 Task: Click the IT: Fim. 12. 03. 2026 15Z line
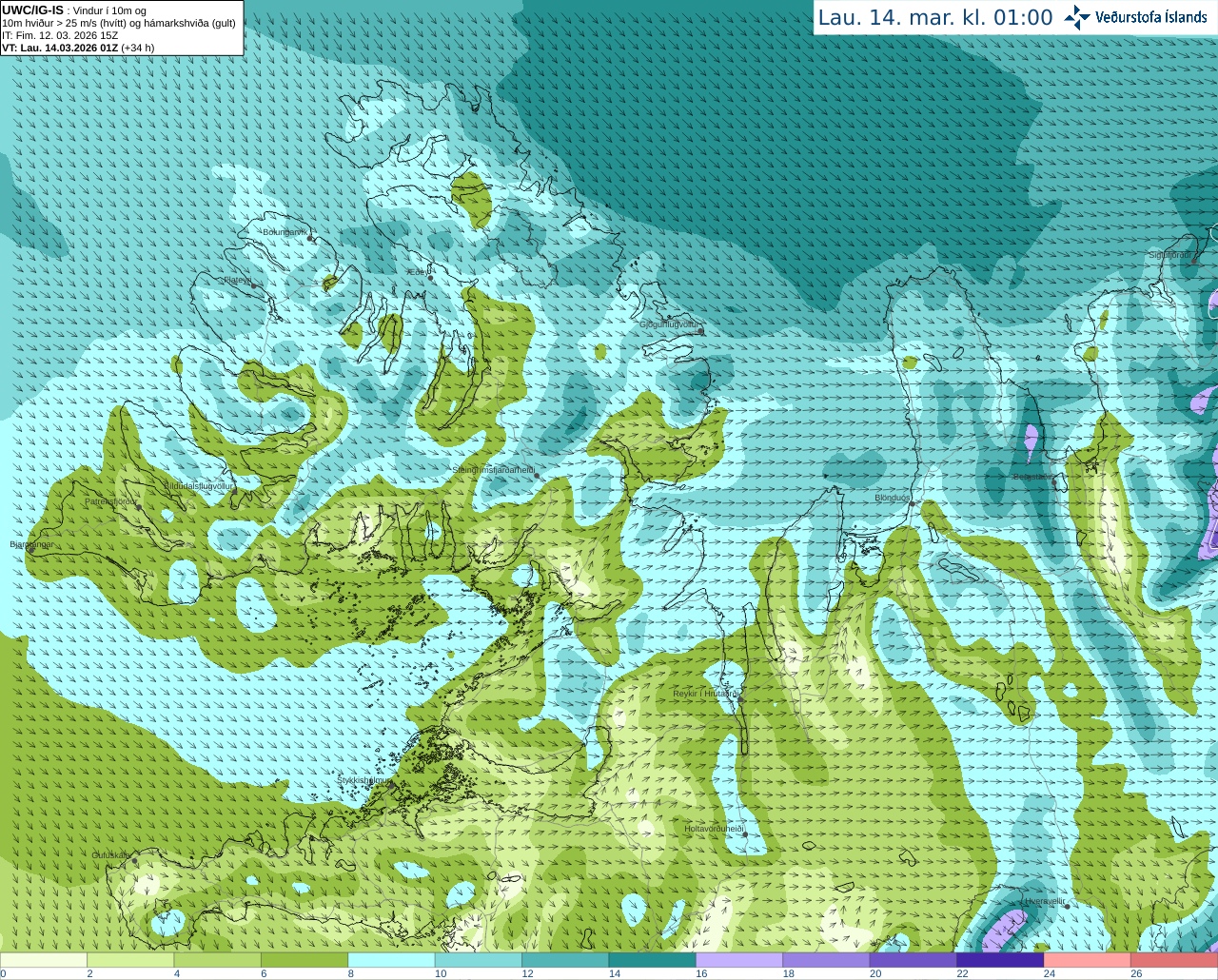pyautogui.click(x=60, y=35)
